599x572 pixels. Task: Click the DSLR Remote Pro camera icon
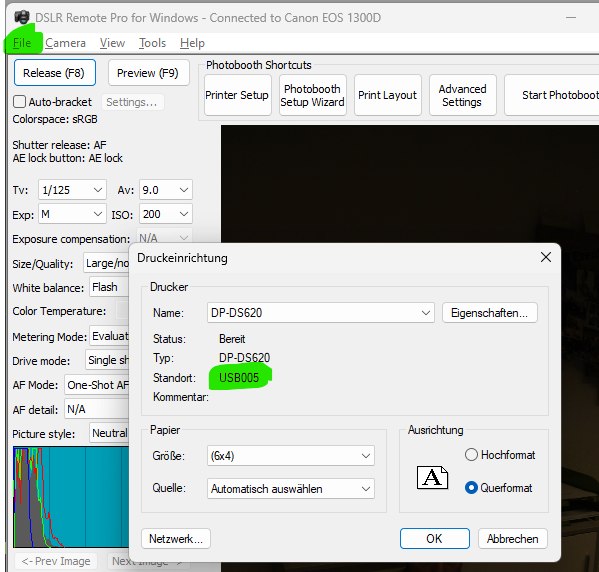(22, 17)
